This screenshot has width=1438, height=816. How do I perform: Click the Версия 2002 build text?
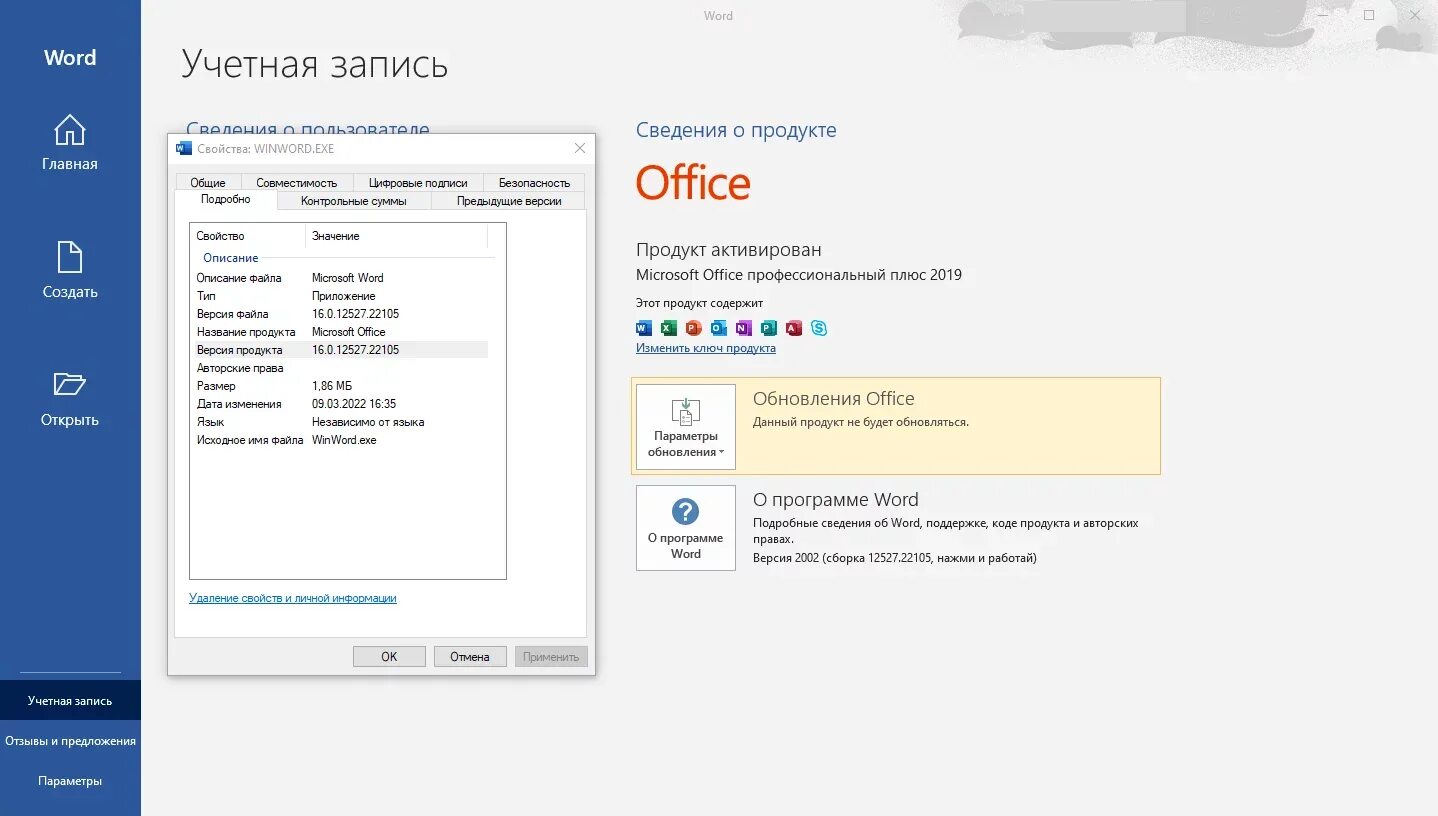pyautogui.click(x=894, y=558)
